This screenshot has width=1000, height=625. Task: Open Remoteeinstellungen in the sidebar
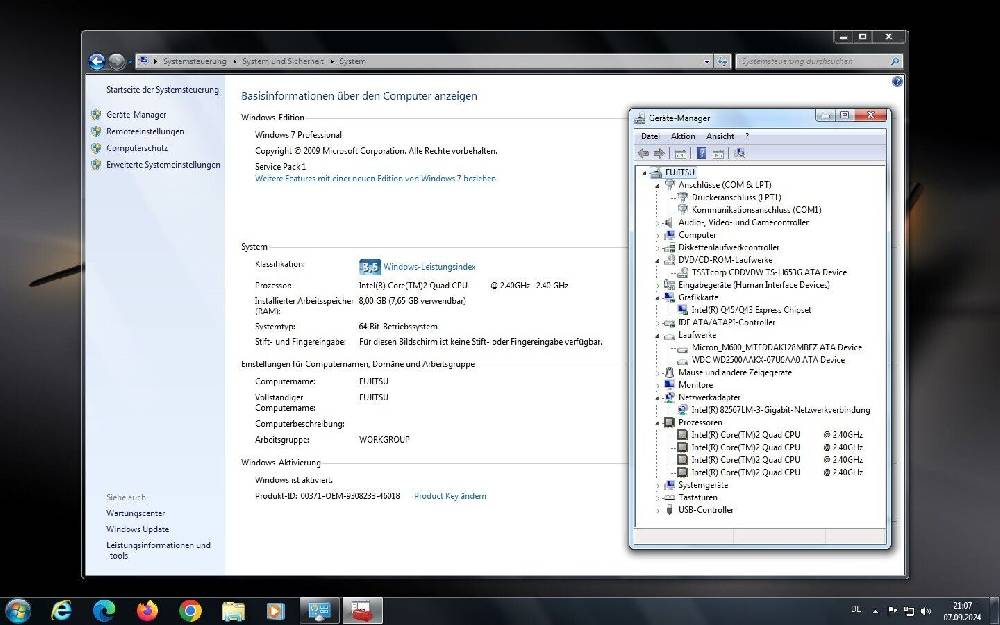point(145,131)
